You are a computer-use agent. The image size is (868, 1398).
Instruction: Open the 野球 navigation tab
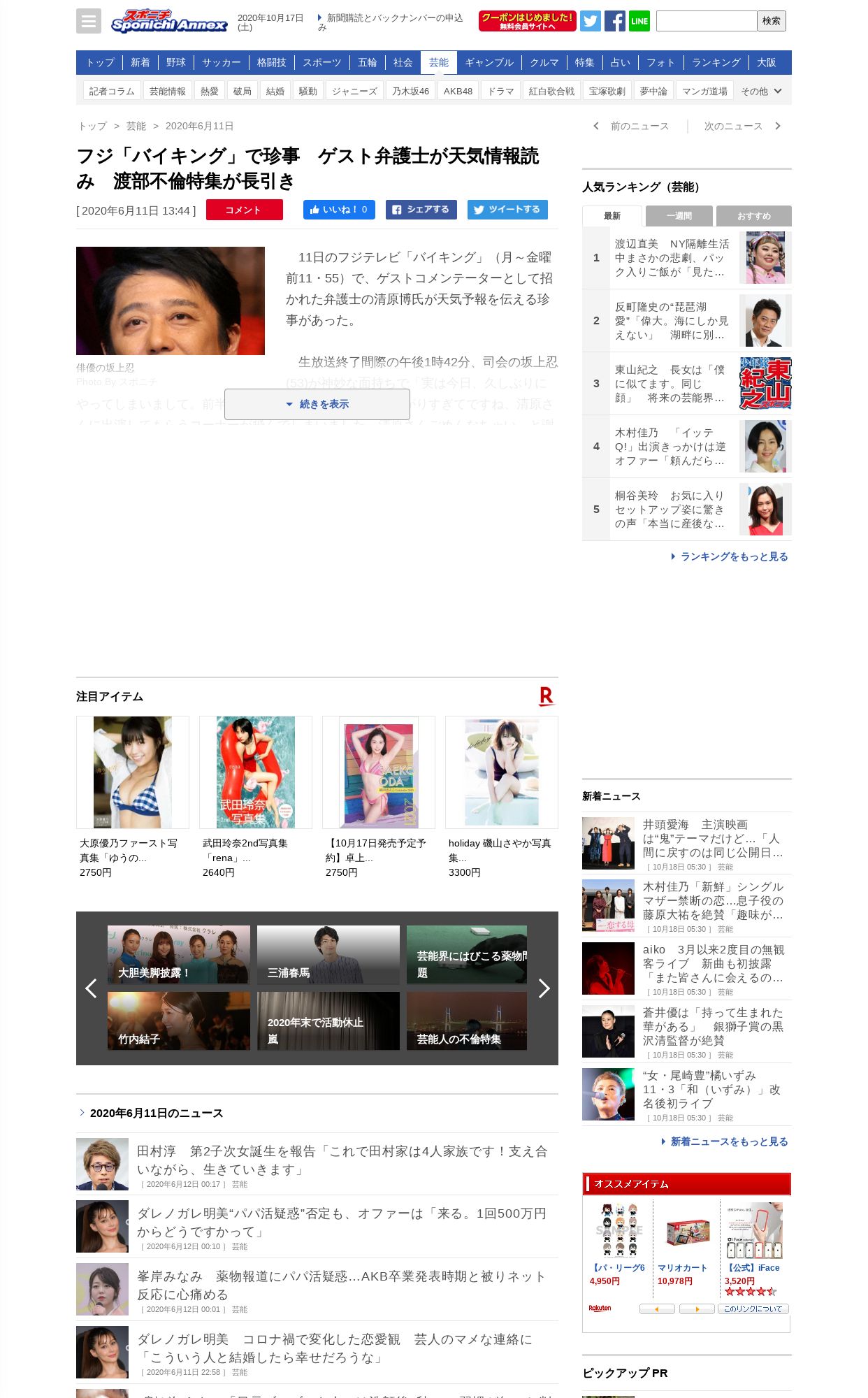pyautogui.click(x=176, y=63)
